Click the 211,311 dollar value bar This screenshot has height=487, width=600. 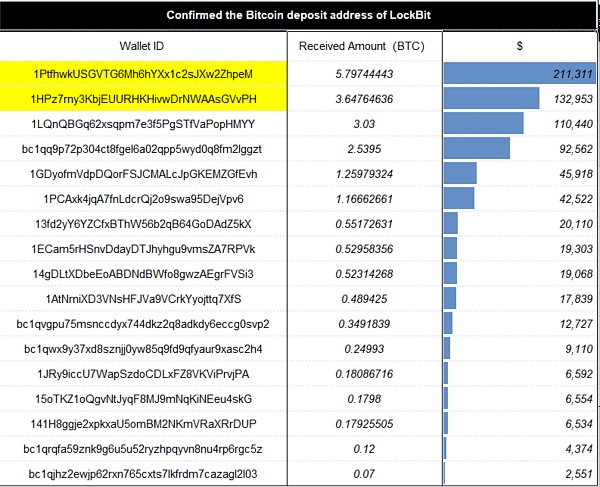click(519, 74)
